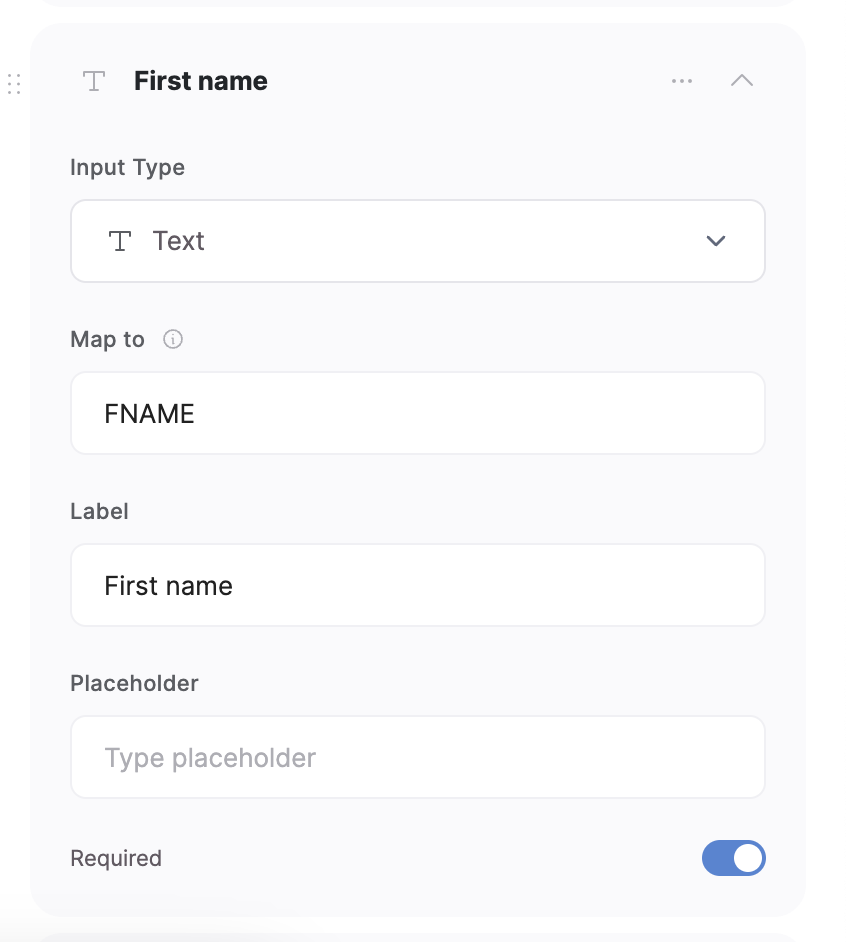Click the "Map to" section label
The image size is (846, 942).
click(x=107, y=339)
